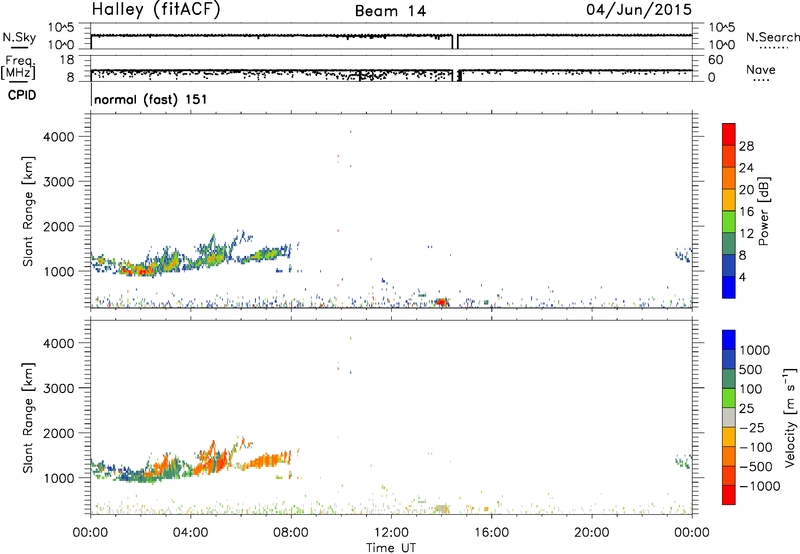
Task: Click Velocity colorbar red segment below -1000
Action: [729, 495]
